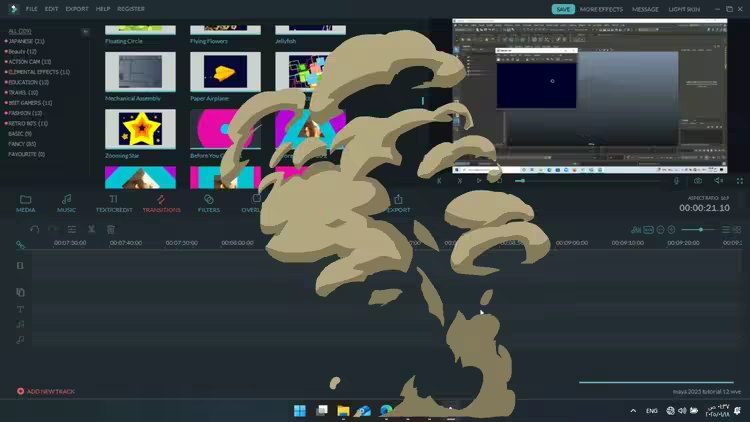The image size is (750, 422).
Task: Open the Music library tab
Action: (66, 203)
